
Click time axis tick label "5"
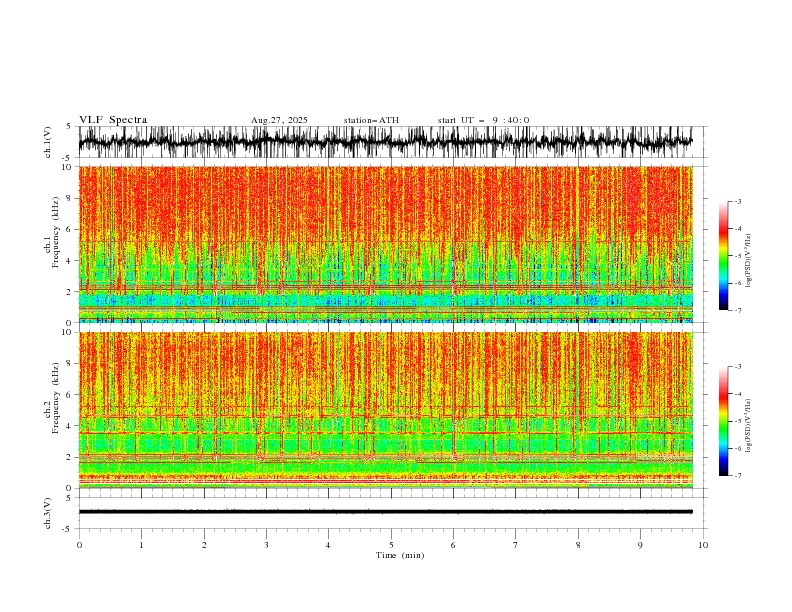point(391,545)
